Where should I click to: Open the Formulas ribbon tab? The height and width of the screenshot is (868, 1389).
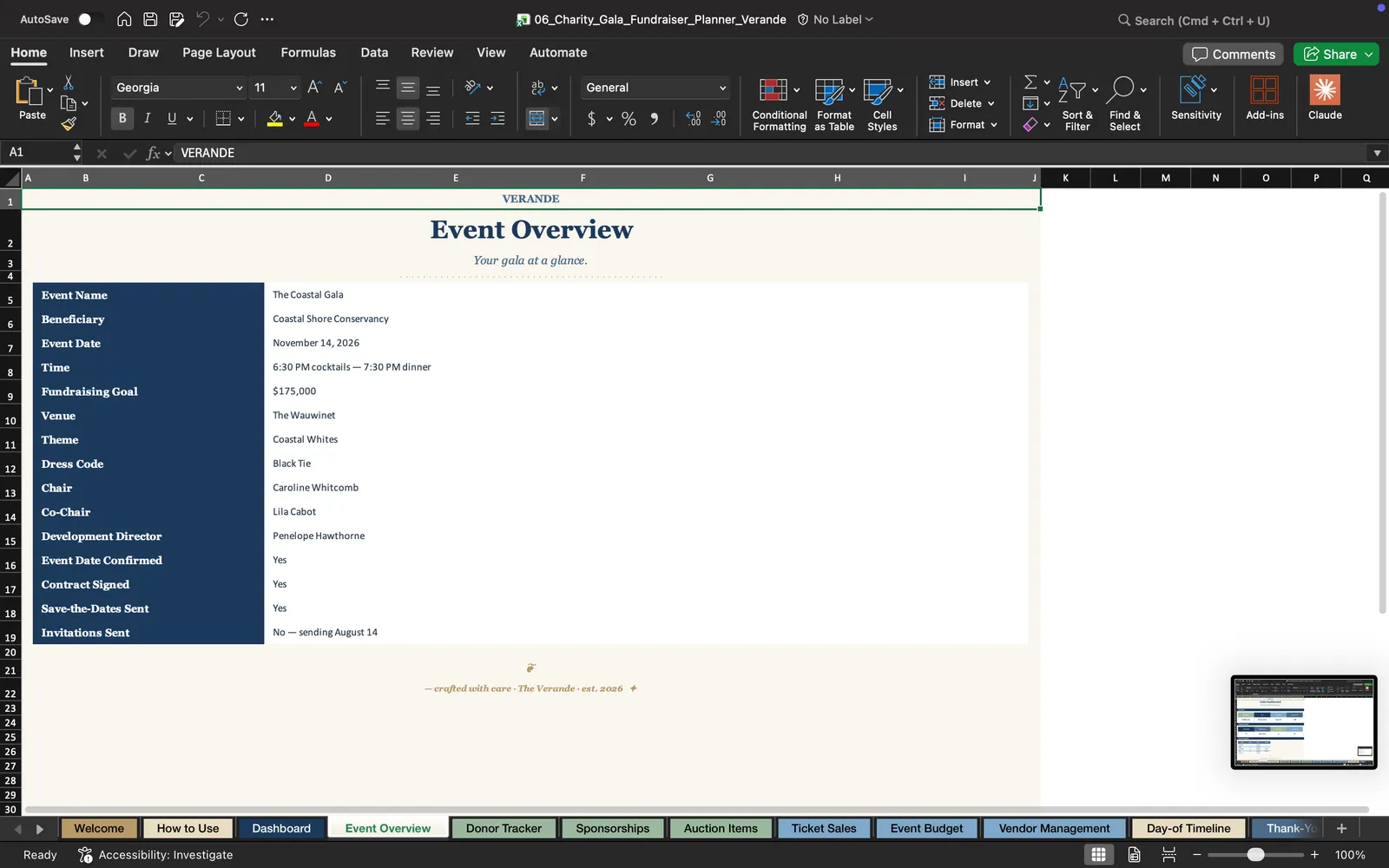click(308, 53)
